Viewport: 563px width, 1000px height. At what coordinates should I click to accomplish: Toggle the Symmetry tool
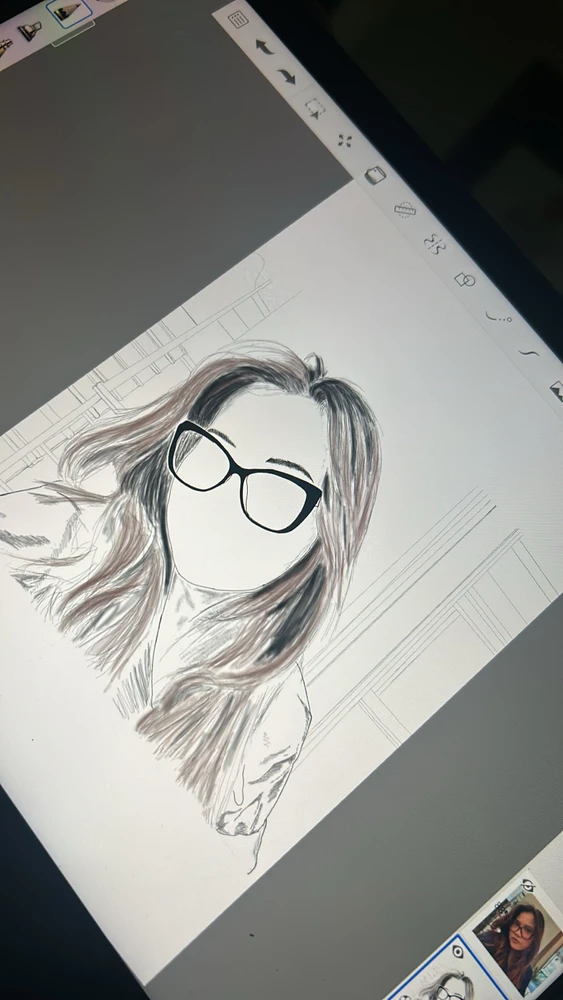(434, 244)
